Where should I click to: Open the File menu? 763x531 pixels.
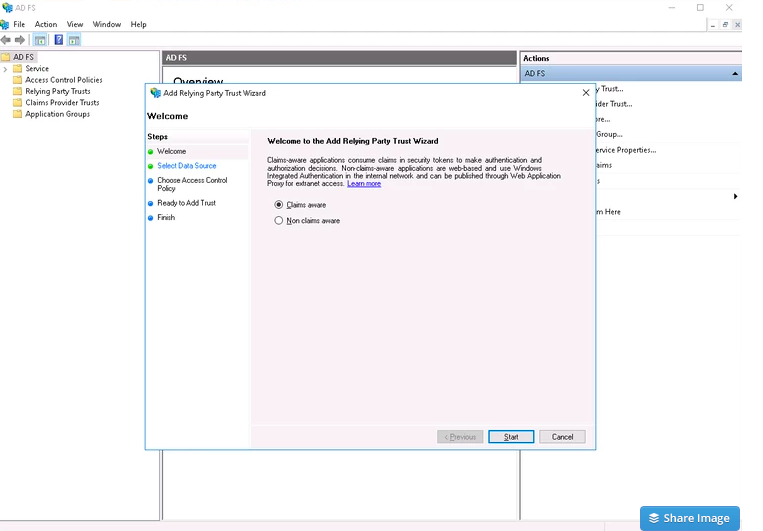click(19, 24)
